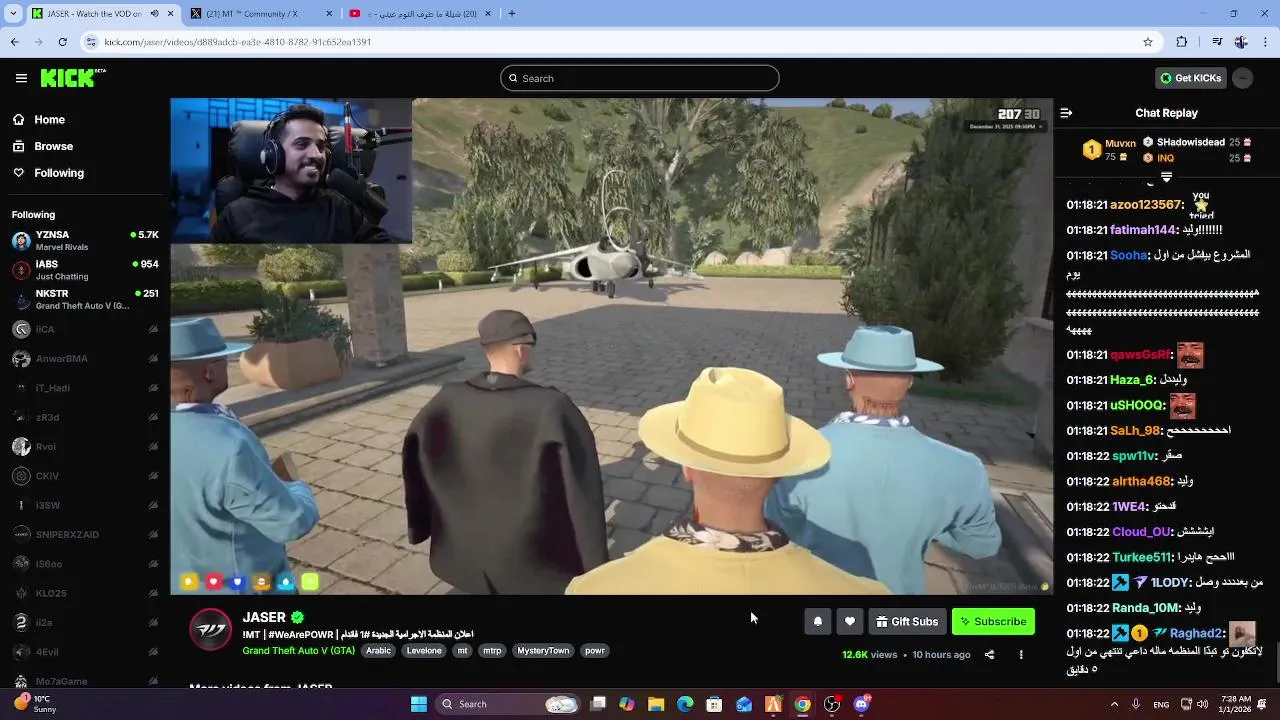
Task: Open Chrome extensions puzzle icon
Action: (1182, 42)
